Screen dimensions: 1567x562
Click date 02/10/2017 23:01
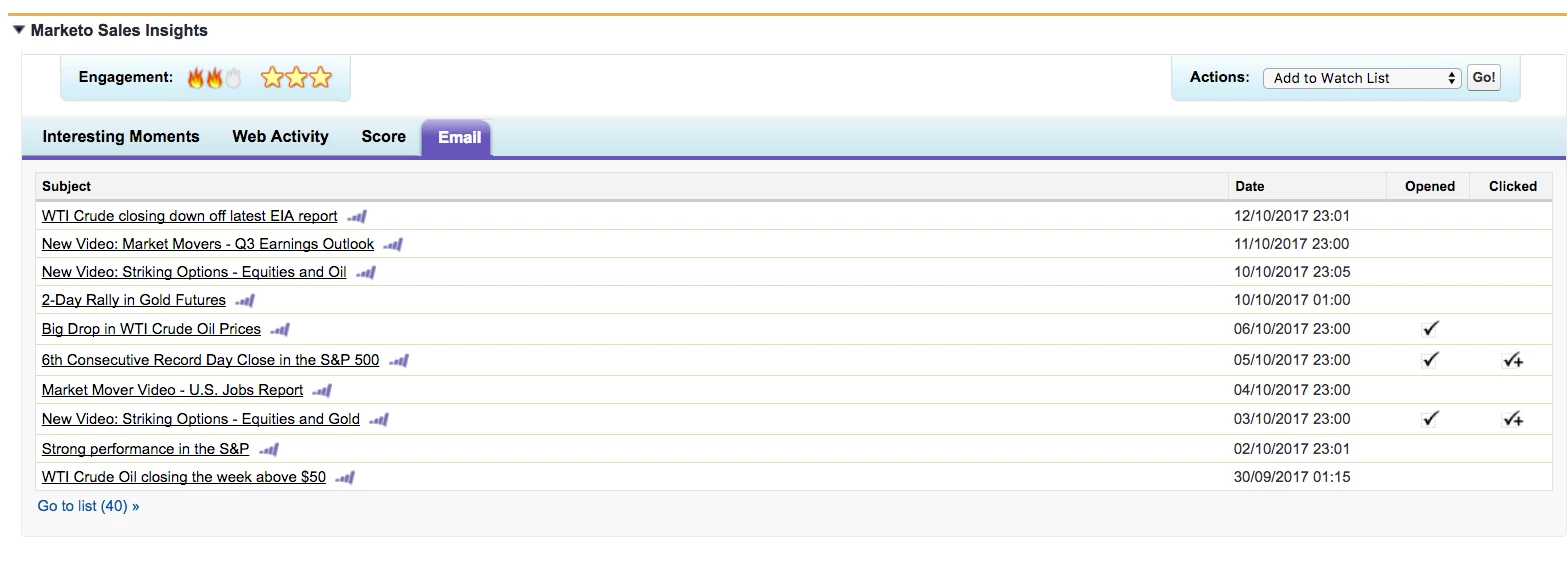pyautogui.click(x=1292, y=449)
